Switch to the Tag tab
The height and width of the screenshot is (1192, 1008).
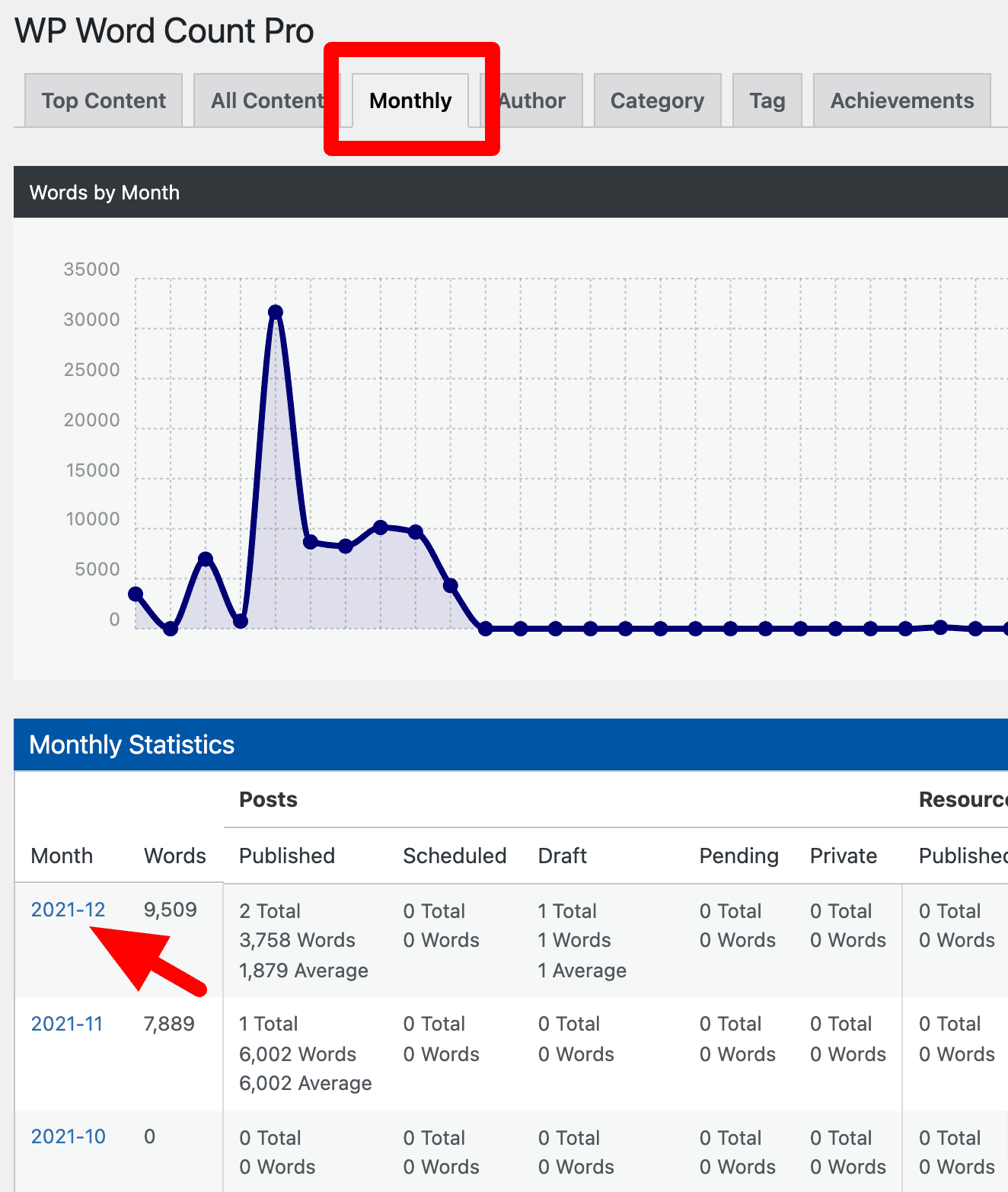767,100
